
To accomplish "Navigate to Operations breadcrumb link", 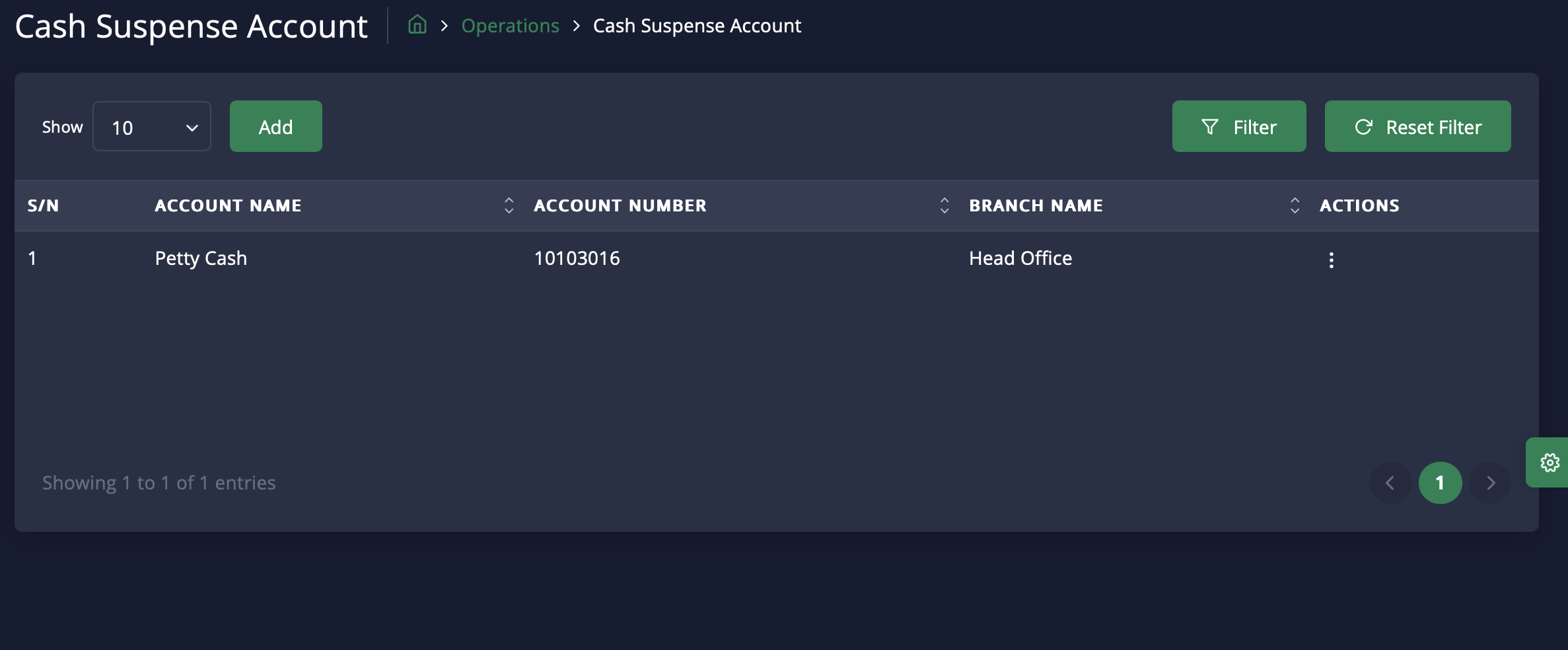I will [510, 26].
